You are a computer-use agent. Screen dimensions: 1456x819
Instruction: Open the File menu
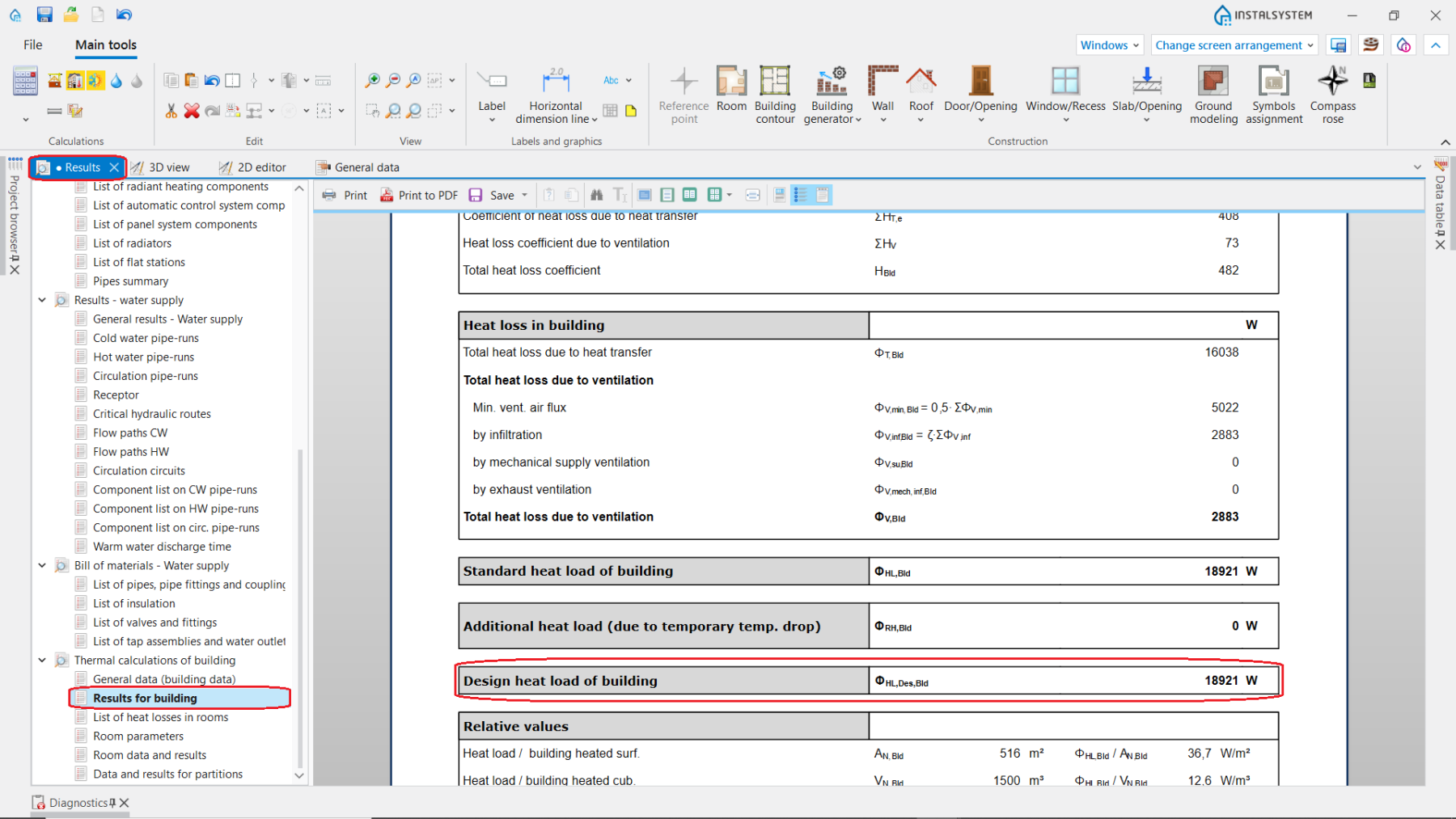point(33,44)
